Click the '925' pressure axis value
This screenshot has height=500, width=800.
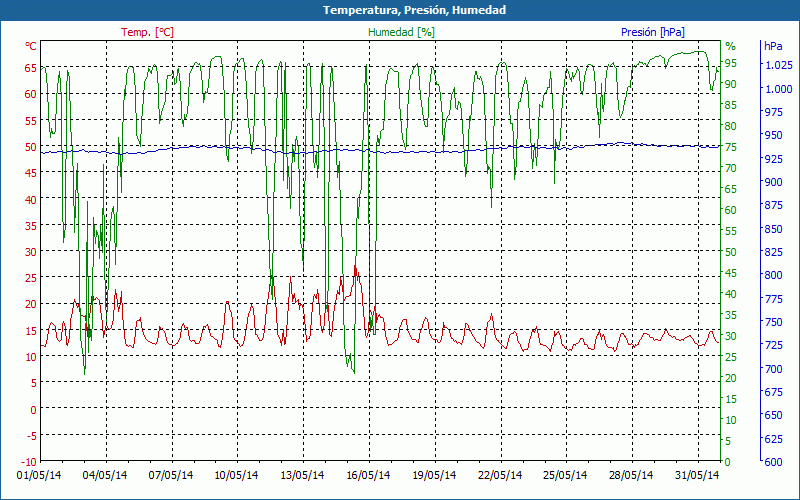tap(773, 159)
